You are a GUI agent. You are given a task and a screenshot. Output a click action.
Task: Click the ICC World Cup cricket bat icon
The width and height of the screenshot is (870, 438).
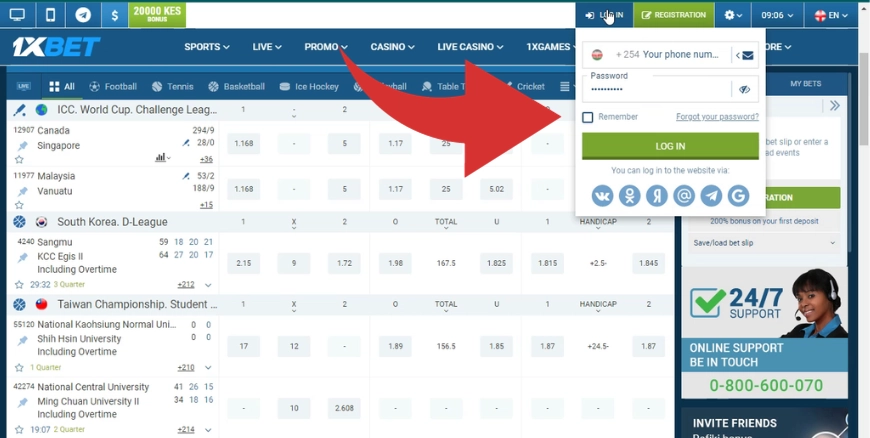19,110
